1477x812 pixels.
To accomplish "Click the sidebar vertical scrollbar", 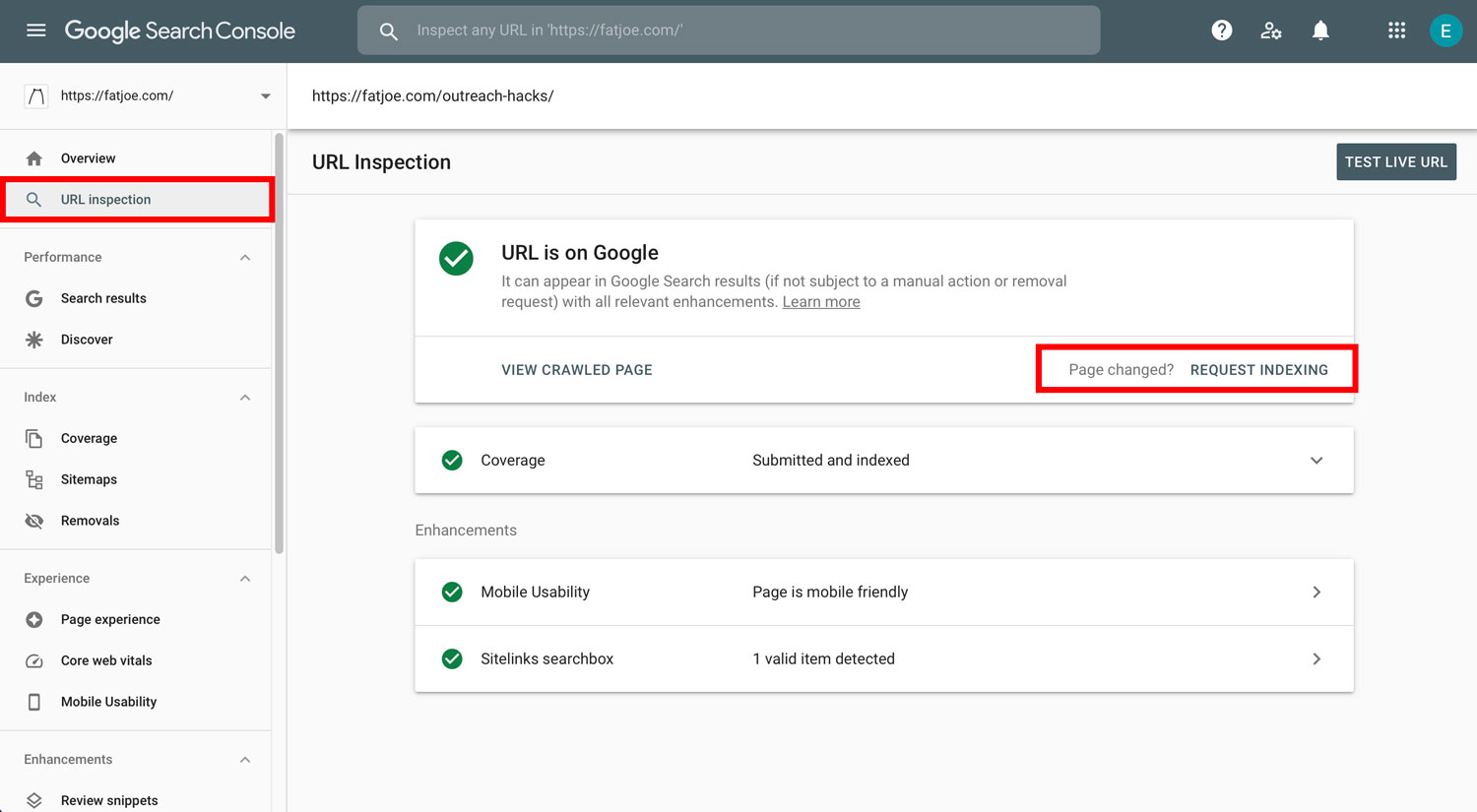I will click(279, 344).
